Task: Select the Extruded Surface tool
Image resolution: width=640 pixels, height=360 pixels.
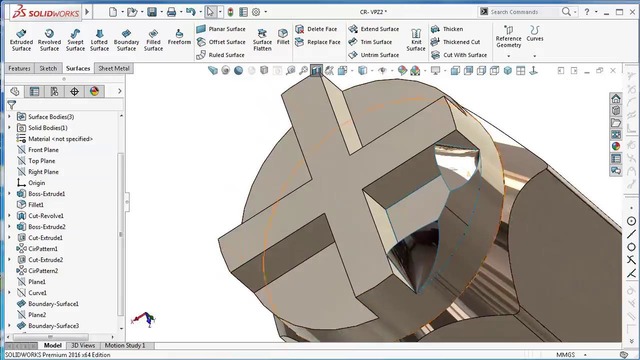Action: [x=21, y=40]
